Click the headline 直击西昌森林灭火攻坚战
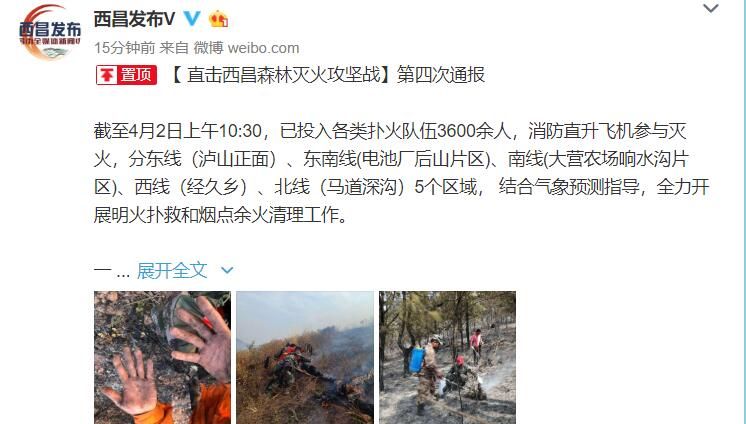 point(284,75)
